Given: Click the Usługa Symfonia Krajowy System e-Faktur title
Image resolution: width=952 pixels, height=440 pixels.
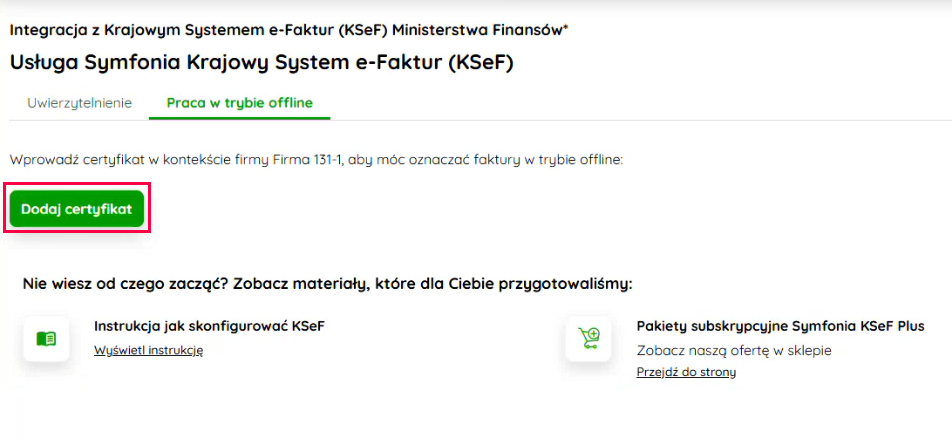Looking at the screenshot, I should [261, 62].
